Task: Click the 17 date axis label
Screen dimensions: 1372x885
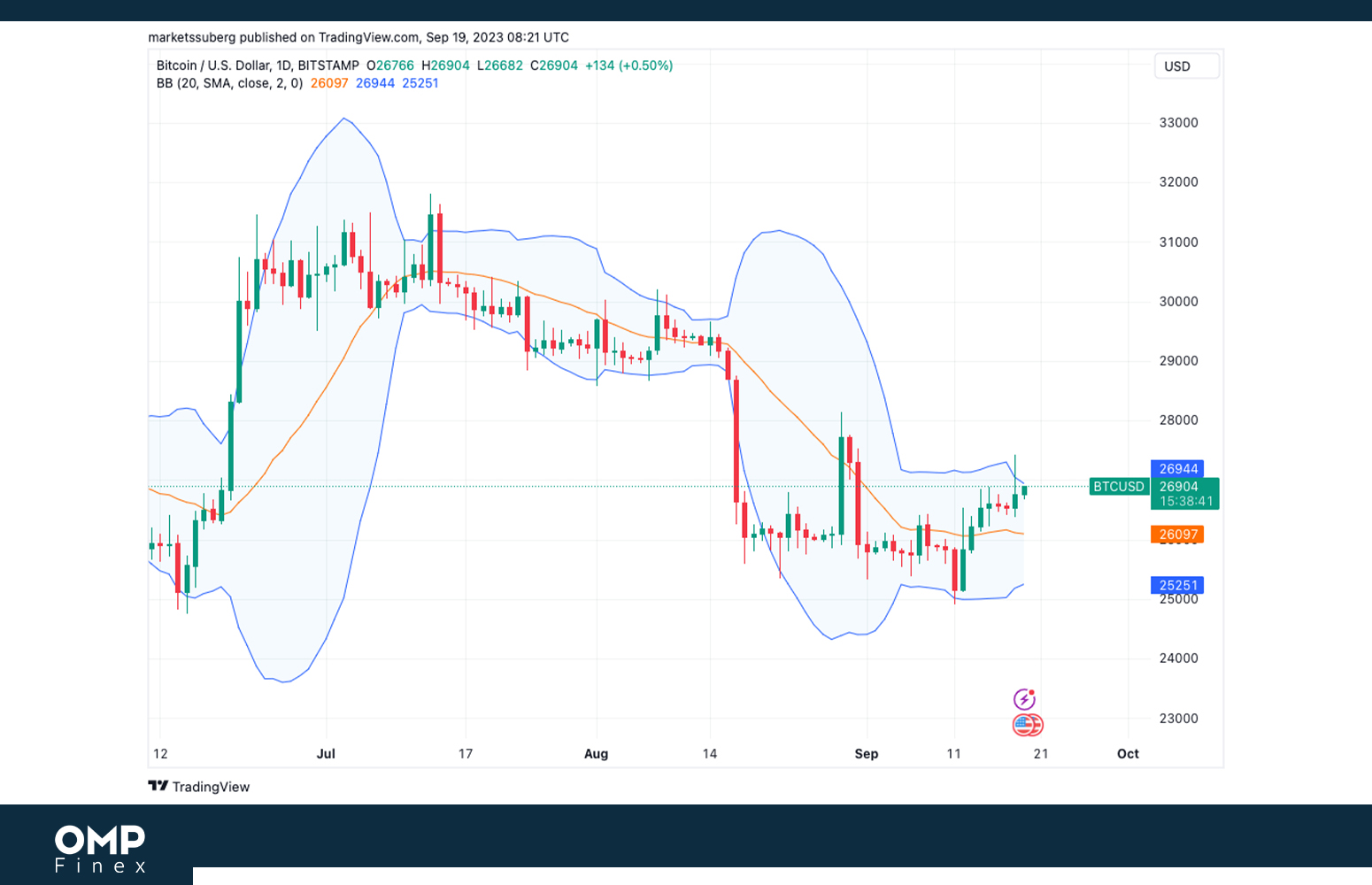Action: [466, 754]
